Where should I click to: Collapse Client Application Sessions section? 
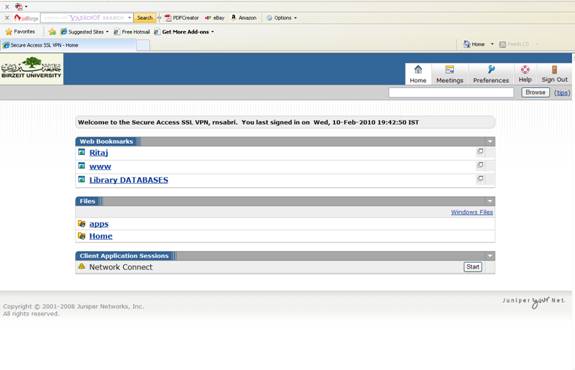(x=490, y=256)
